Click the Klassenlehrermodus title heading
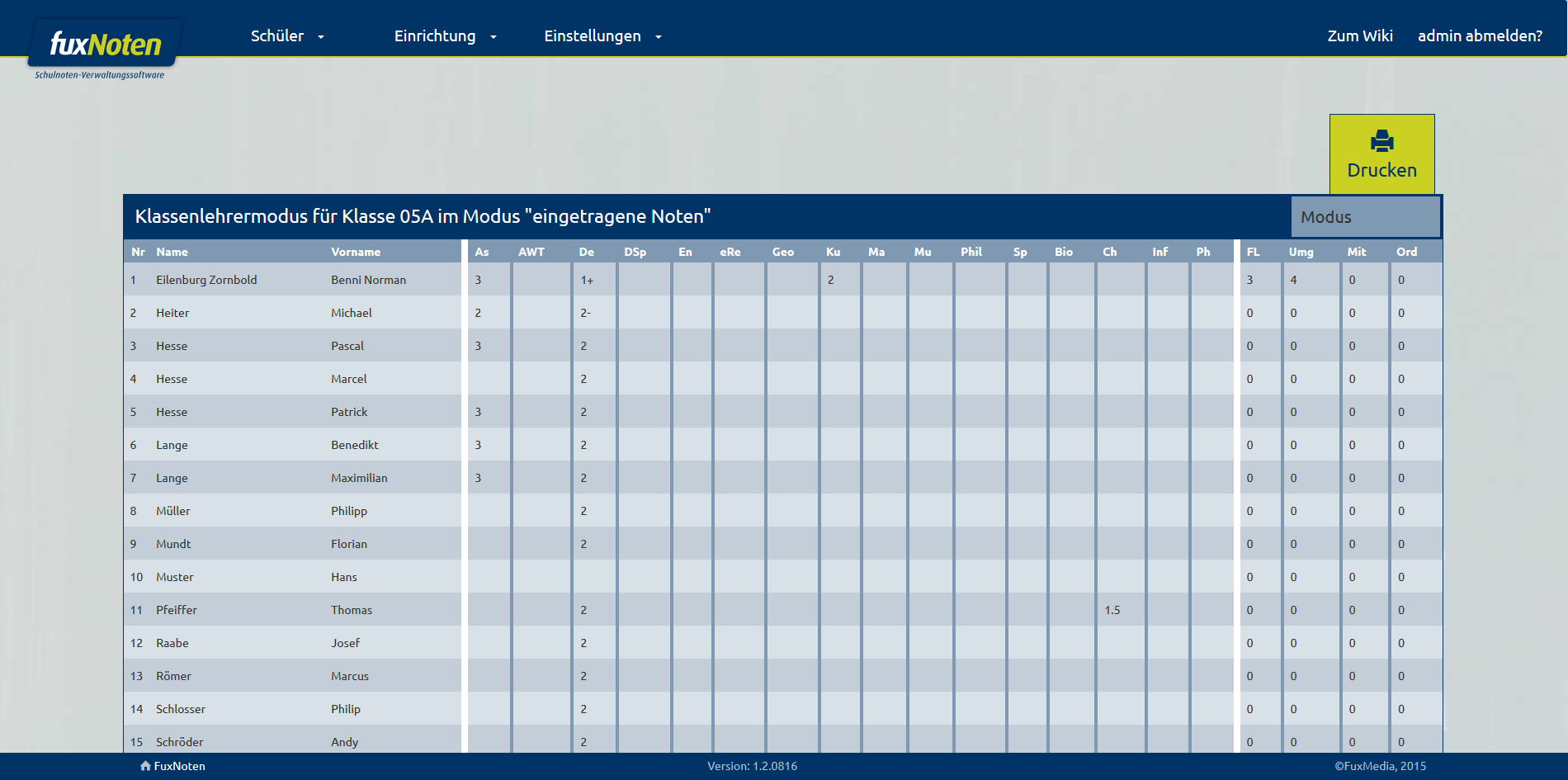Image resolution: width=1568 pixels, height=780 pixels. (423, 216)
